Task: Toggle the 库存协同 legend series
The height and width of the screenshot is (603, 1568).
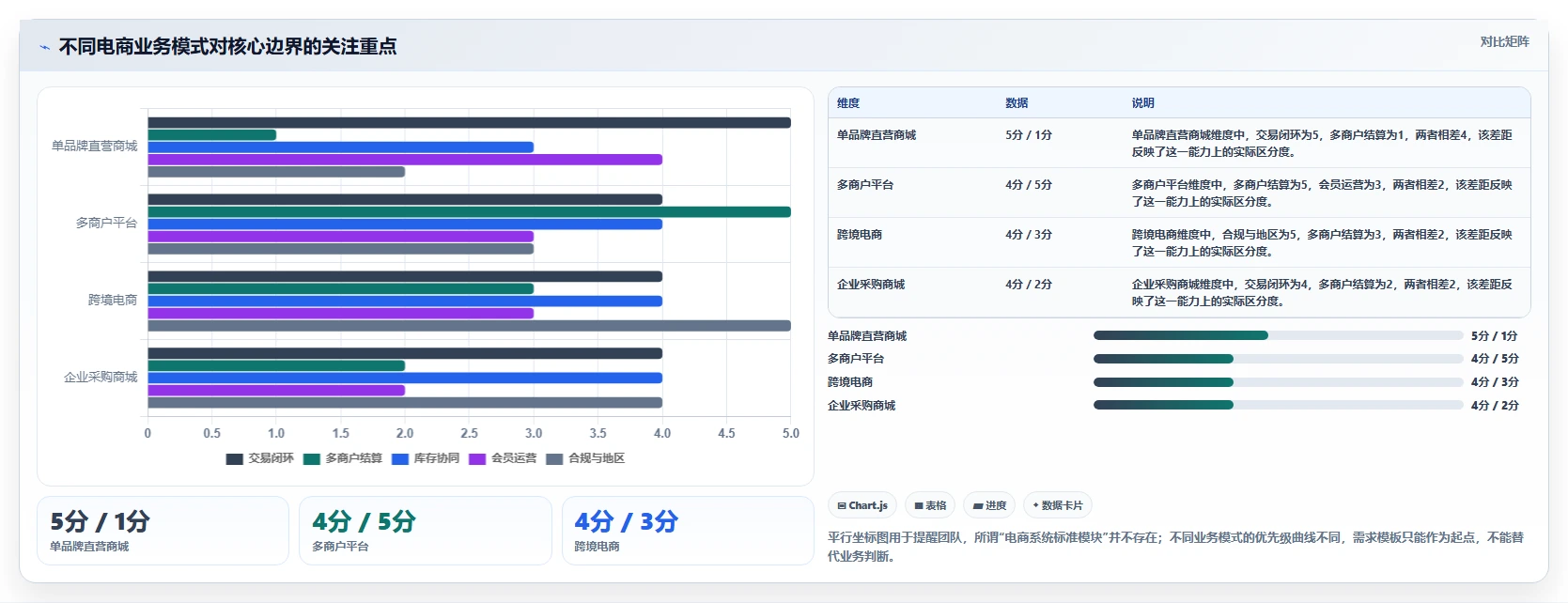Action: 426,458
